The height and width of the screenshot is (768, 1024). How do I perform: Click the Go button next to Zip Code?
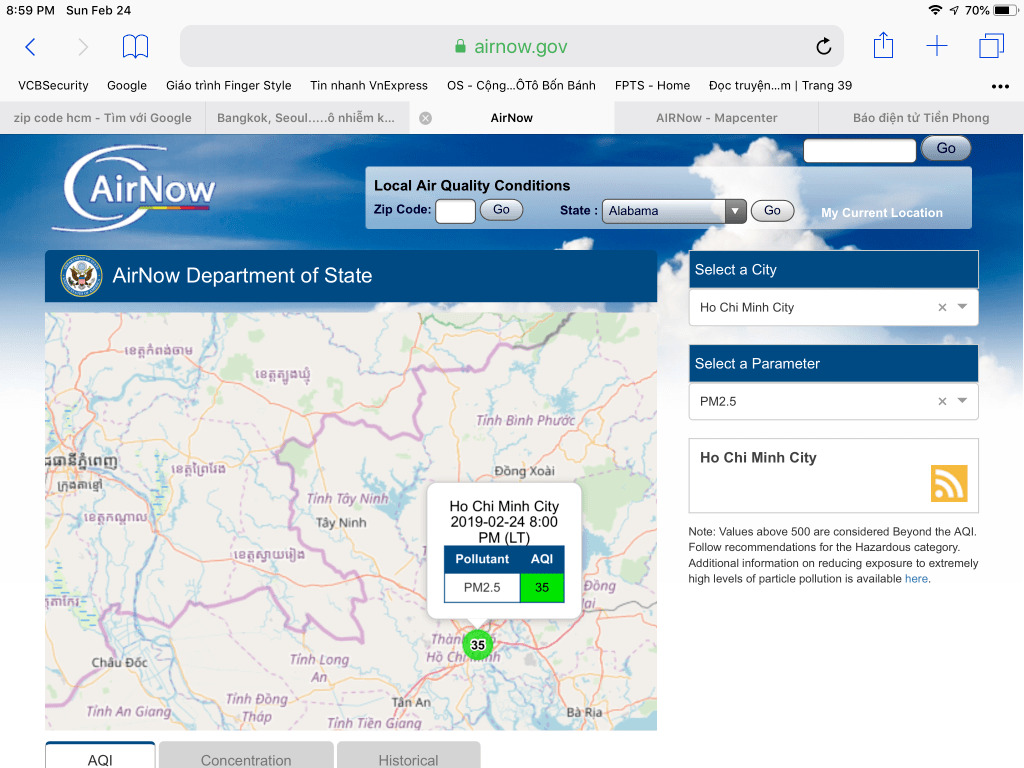(x=501, y=210)
